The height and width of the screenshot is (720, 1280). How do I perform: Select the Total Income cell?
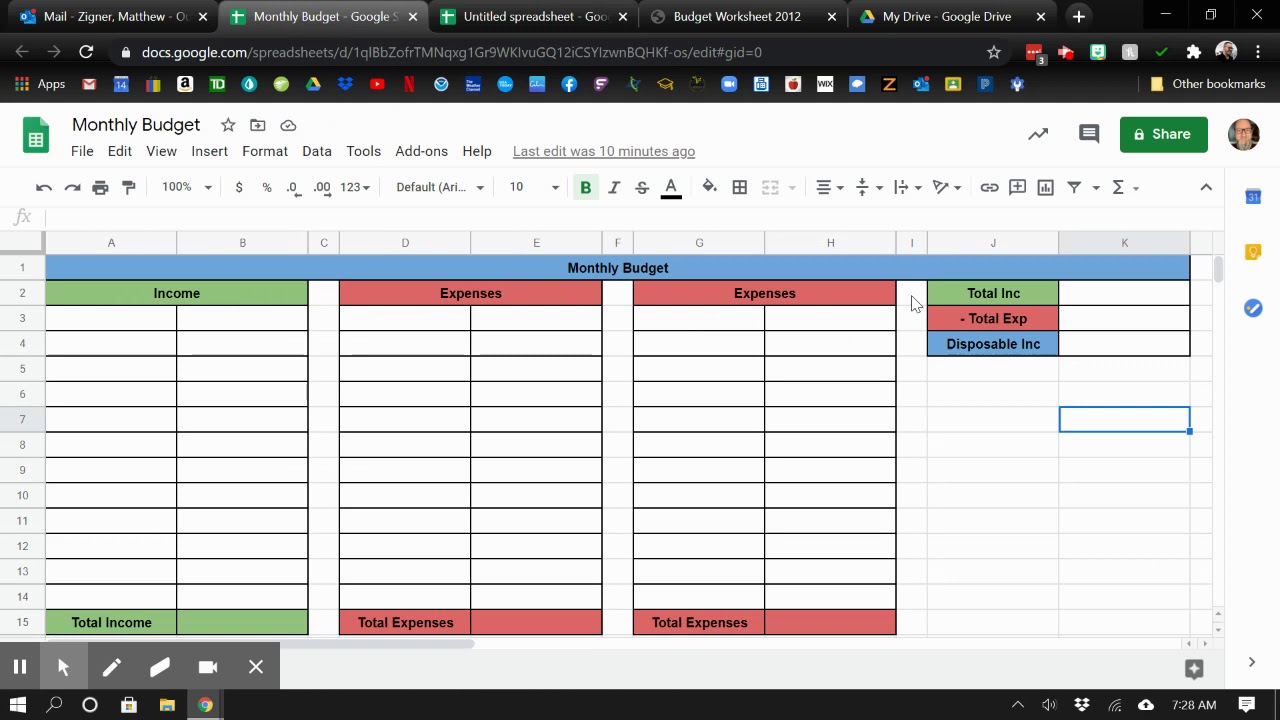111,622
